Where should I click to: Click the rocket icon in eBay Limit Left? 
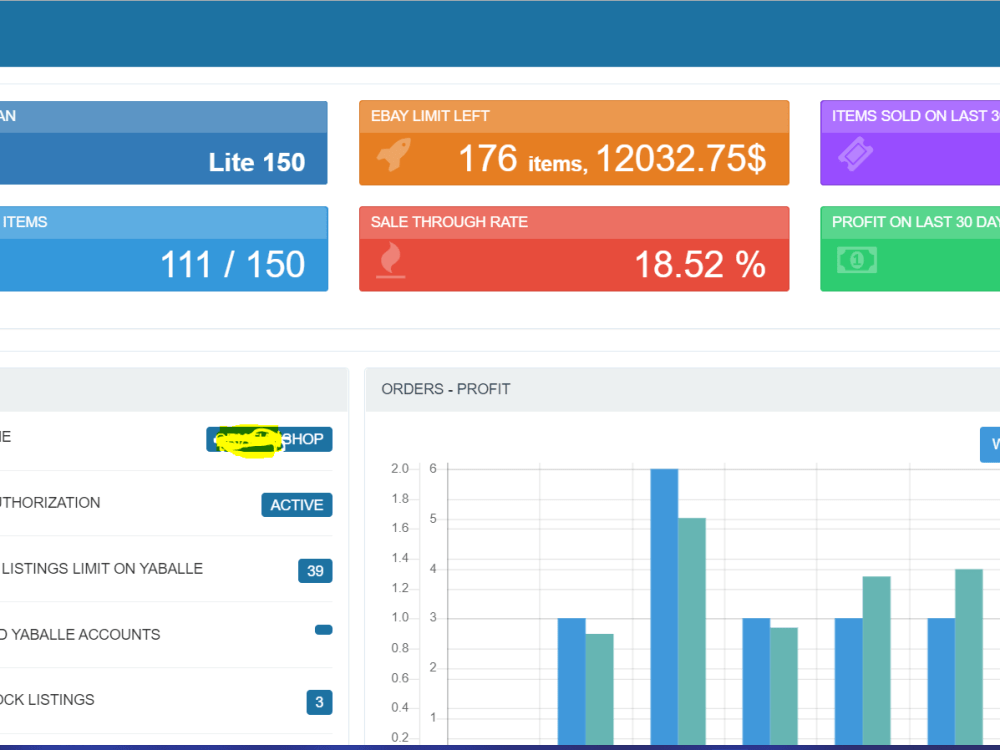tap(393, 154)
